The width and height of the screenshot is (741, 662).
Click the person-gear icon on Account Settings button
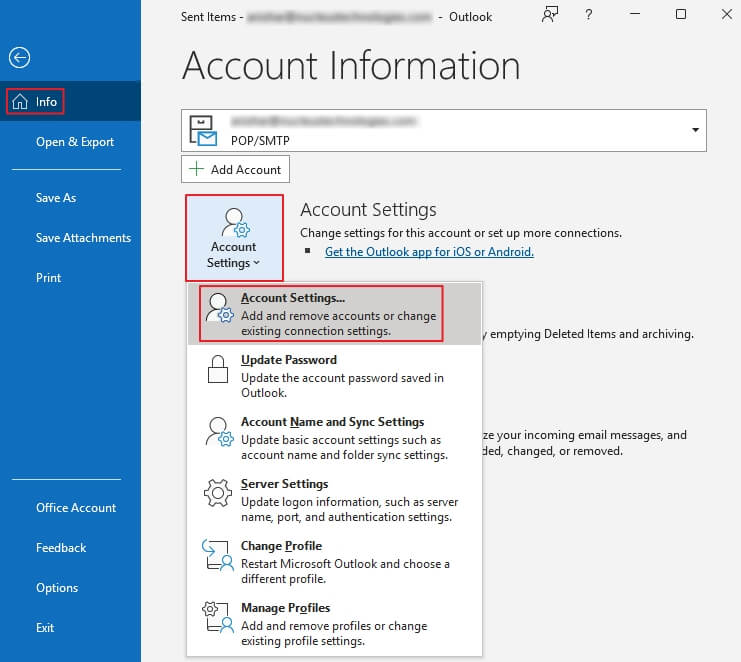coord(235,223)
